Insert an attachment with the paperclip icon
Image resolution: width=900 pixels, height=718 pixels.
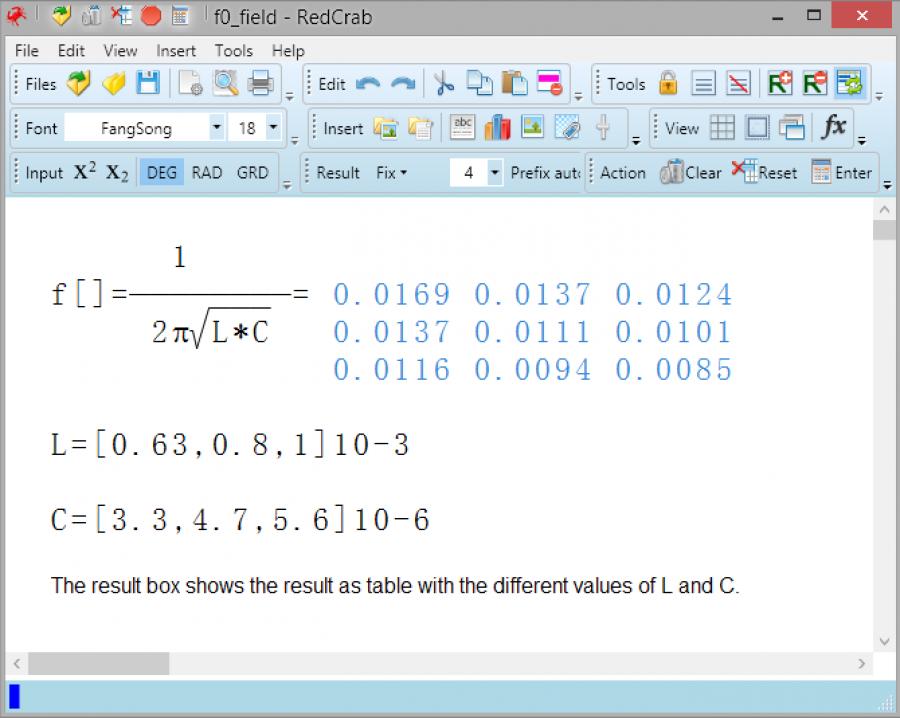567,128
